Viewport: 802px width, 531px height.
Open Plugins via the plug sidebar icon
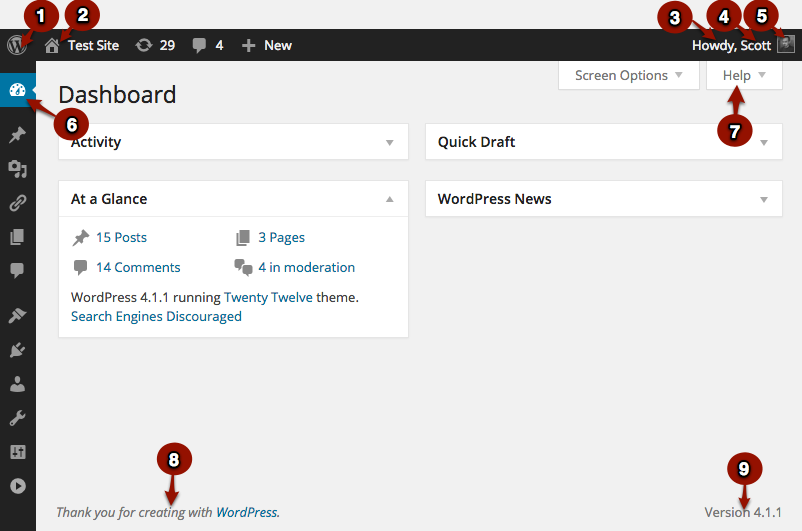(17, 350)
